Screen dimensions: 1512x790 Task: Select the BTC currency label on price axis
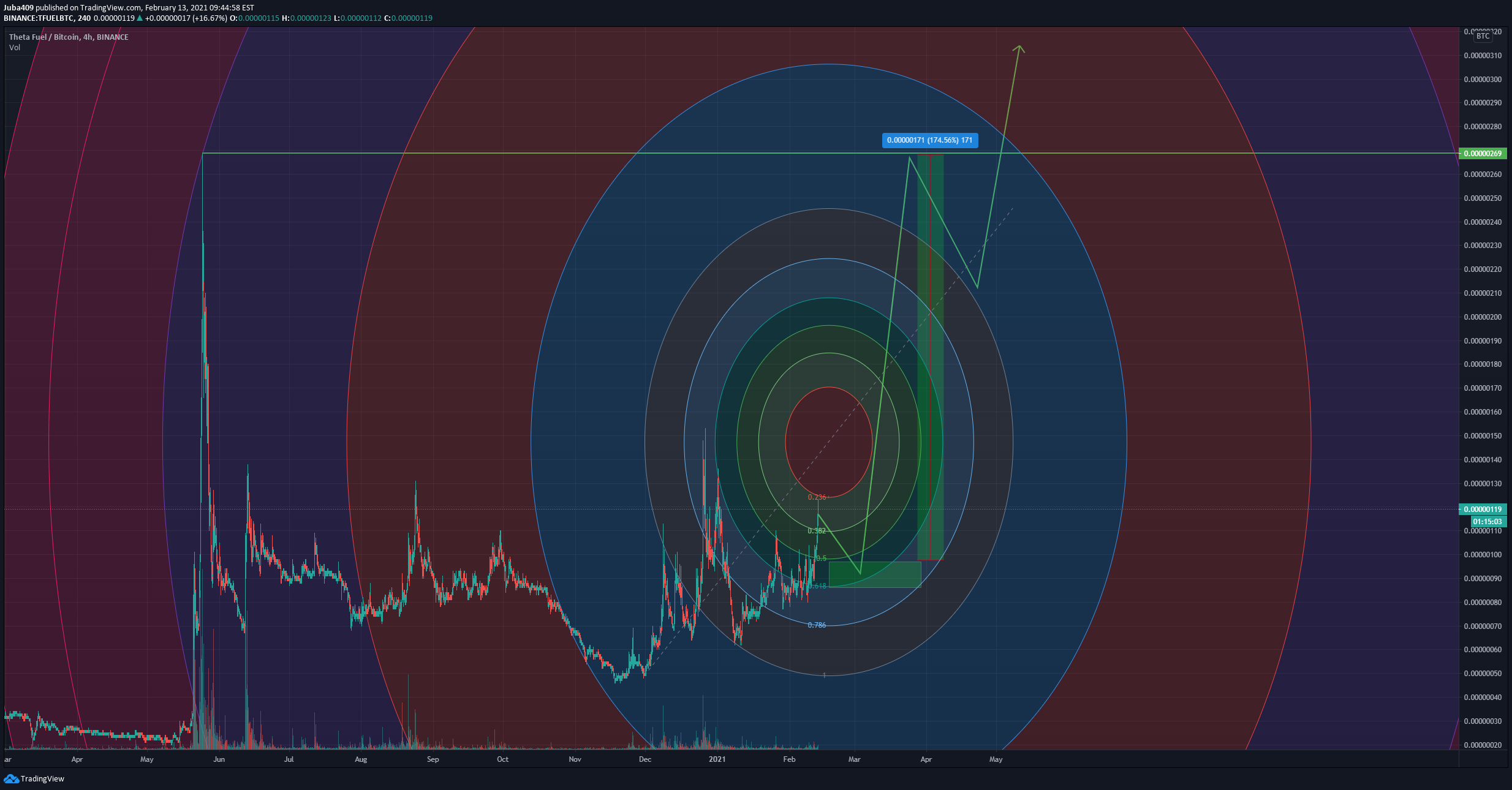pos(1483,36)
